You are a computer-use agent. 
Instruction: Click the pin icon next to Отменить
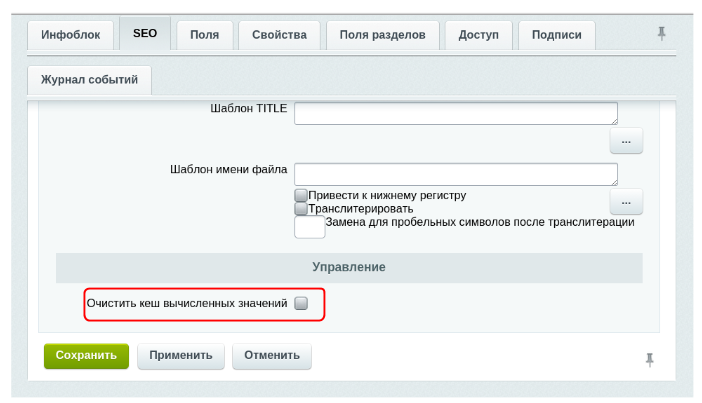point(650,359)
